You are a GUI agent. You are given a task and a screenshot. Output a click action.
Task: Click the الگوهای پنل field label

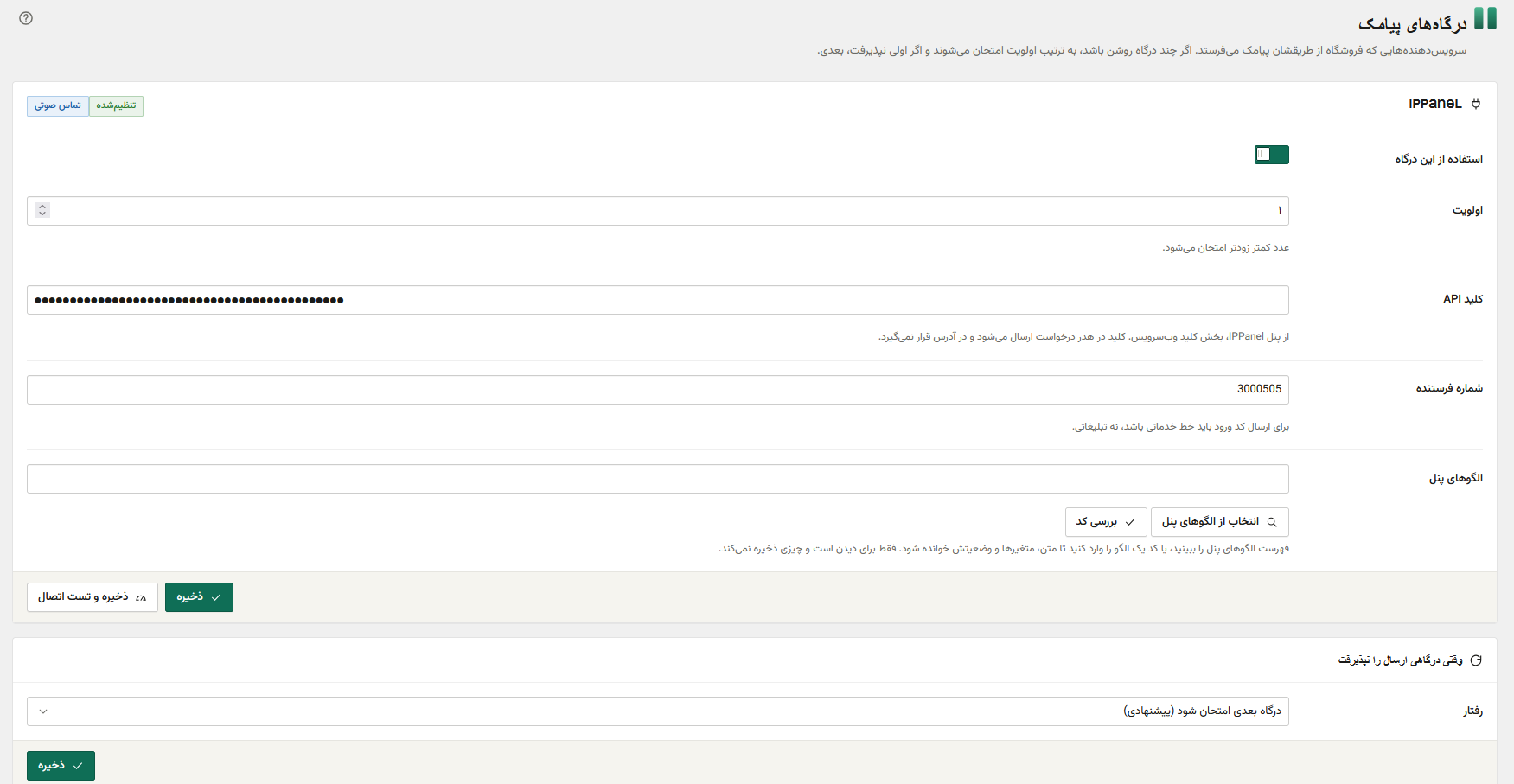(1456, 478)
